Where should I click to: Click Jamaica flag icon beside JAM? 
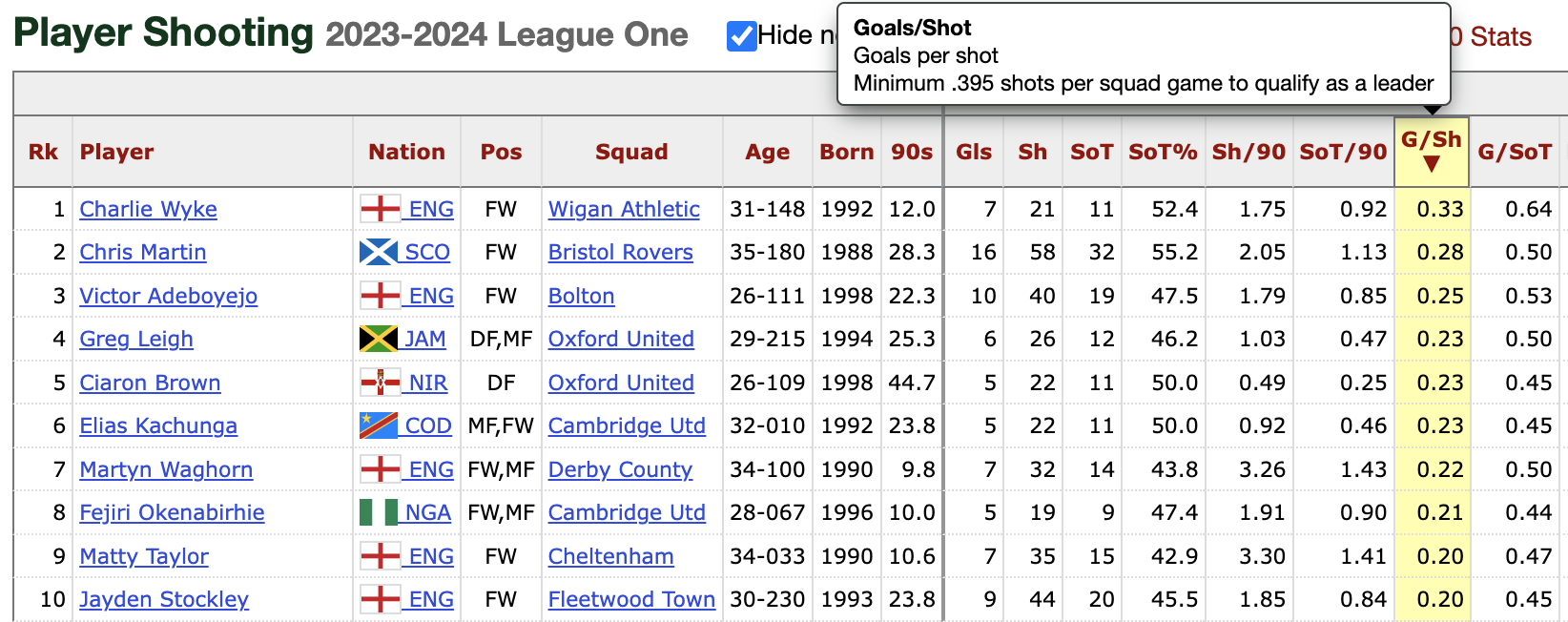[x=379, y=339]
